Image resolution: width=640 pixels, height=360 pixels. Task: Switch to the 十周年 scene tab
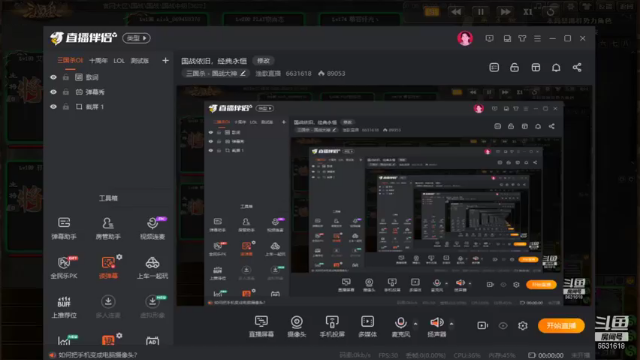[98, 61]
